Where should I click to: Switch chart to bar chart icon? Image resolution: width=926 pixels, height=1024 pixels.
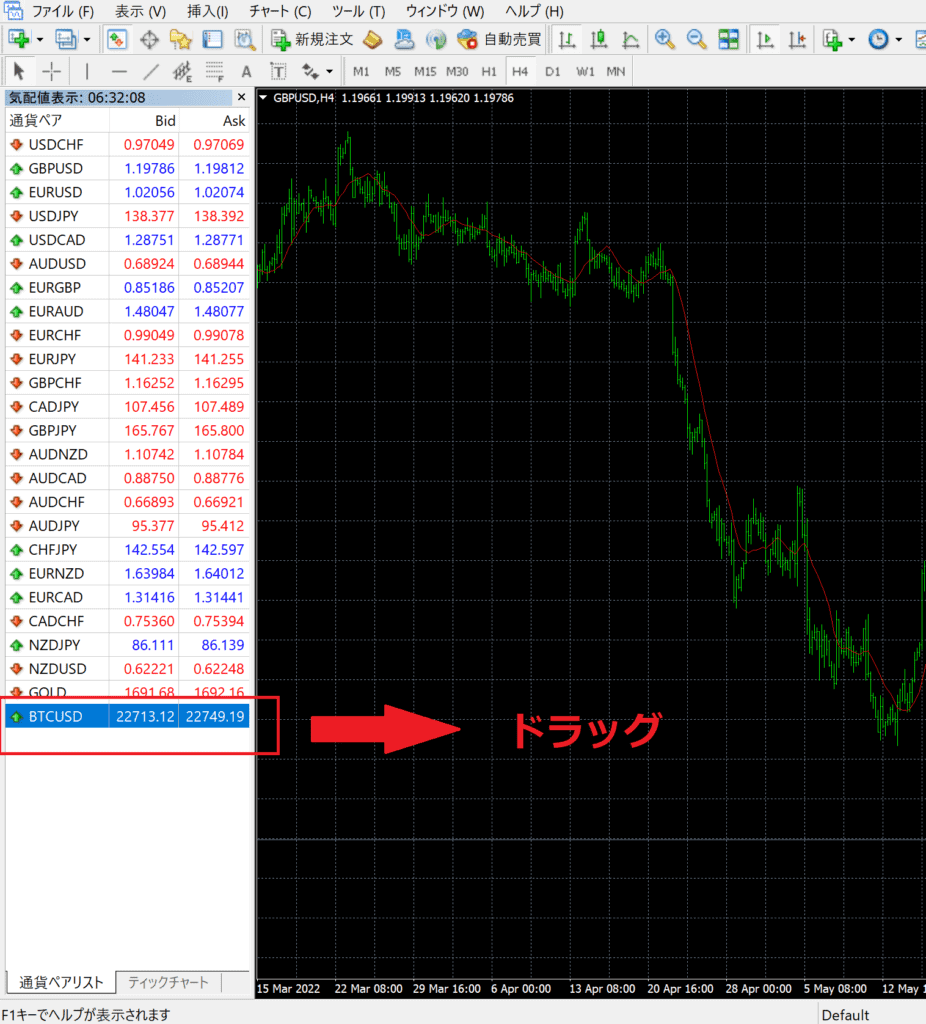pyautogui.click(x=567, y=40)
